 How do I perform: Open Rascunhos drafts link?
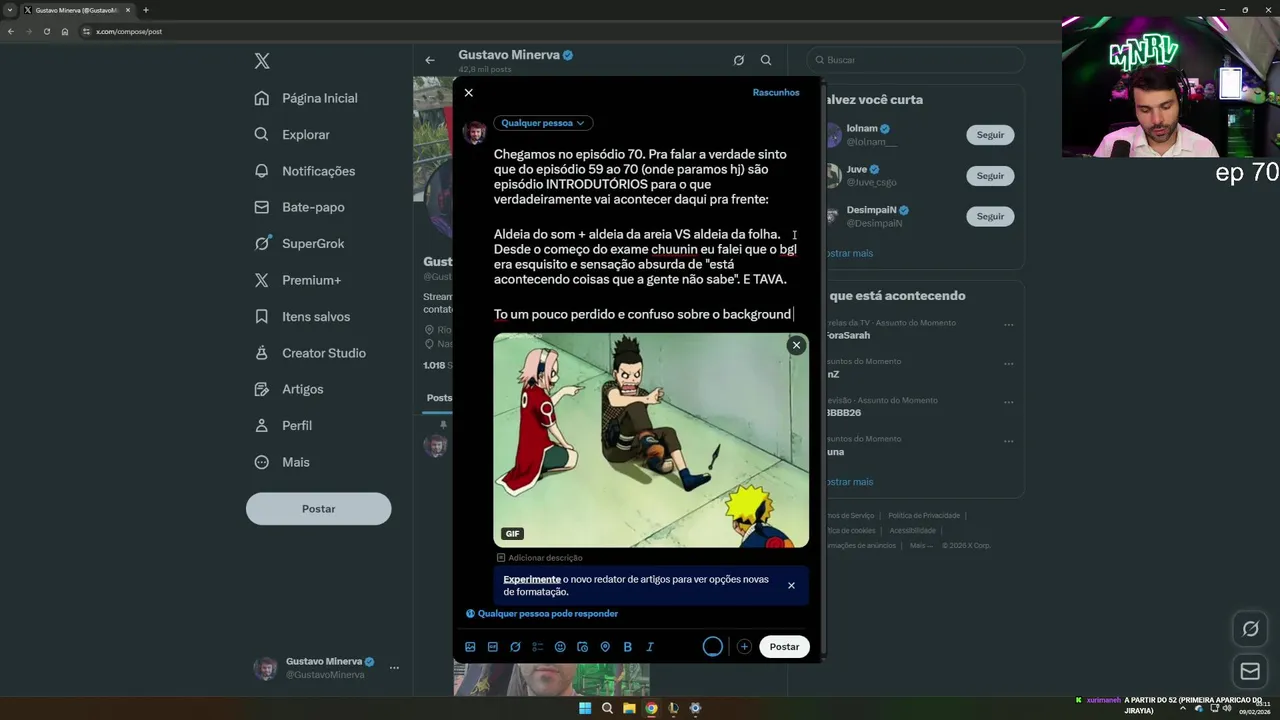776,92
